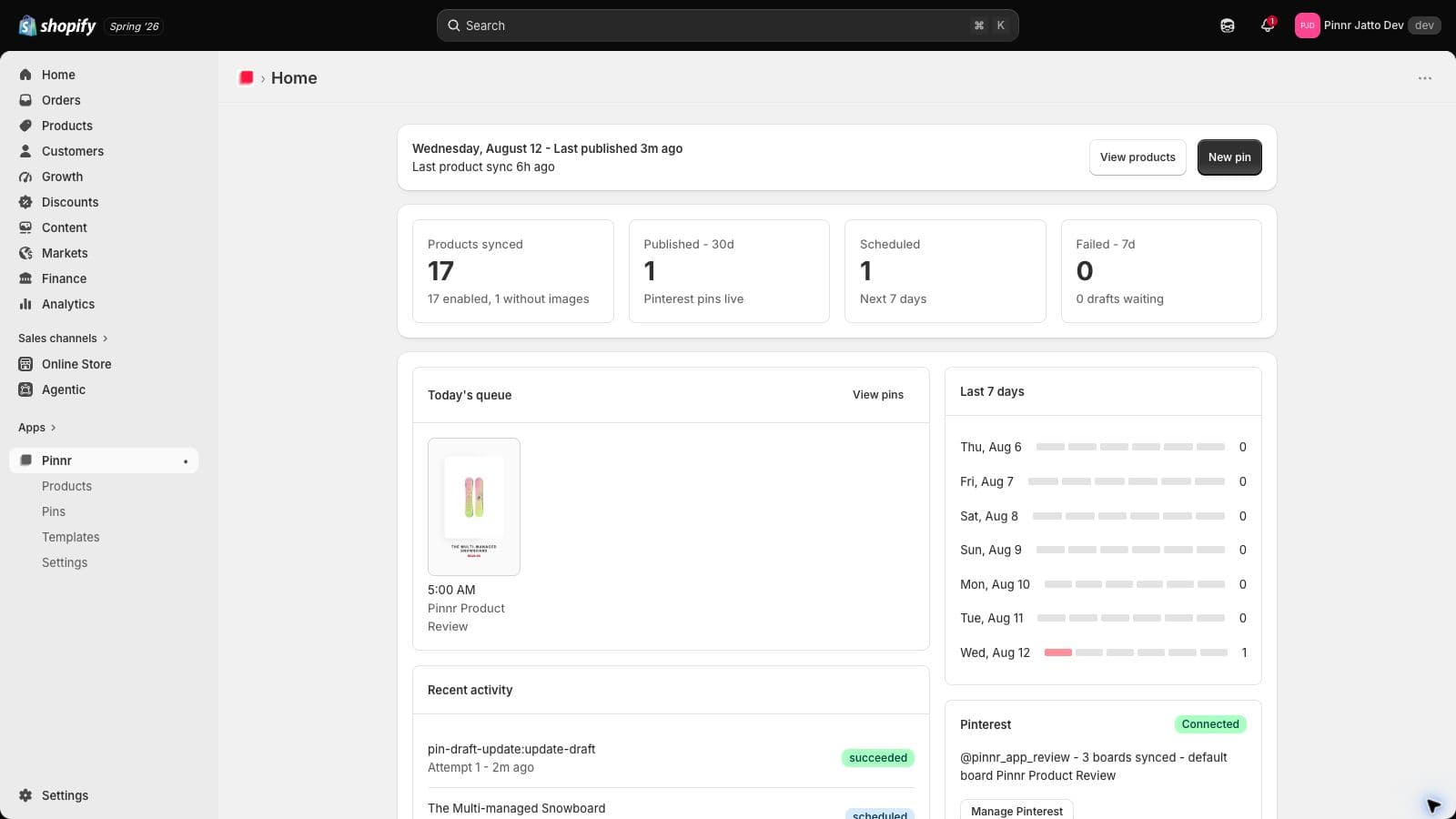This screenshot has height=819, width=1456.
Task: Click the red Pinnr app icon in breadcrumb
Action: point(246,78)
